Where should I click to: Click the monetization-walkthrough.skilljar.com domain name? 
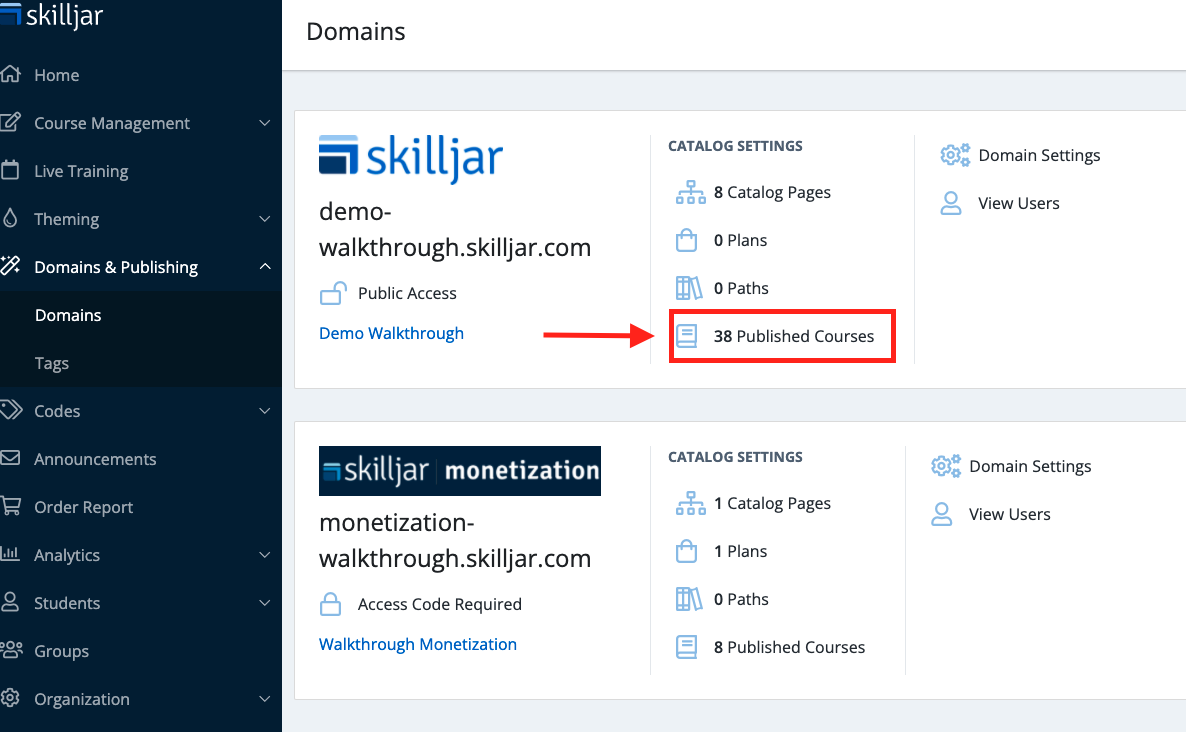455,540
